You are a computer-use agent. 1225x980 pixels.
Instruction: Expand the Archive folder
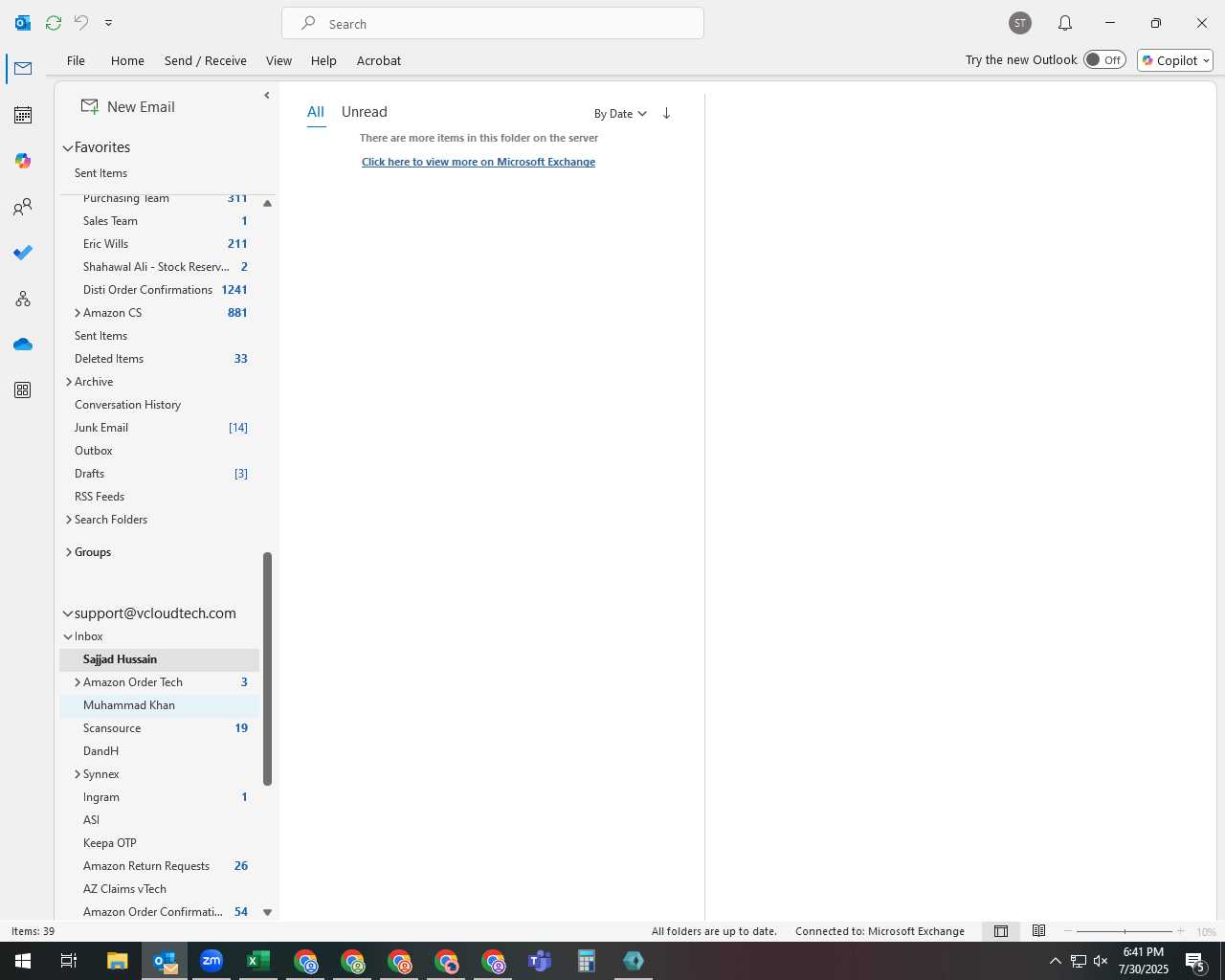point(69,382)
